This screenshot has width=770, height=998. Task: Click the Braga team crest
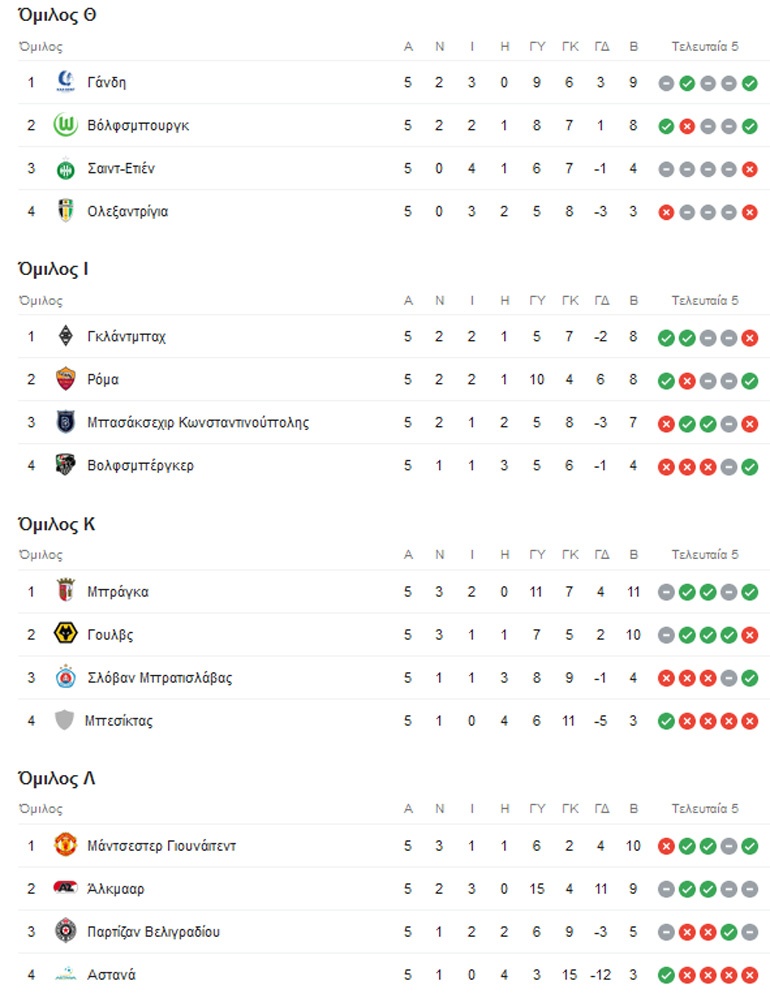(x=66, y=591)
